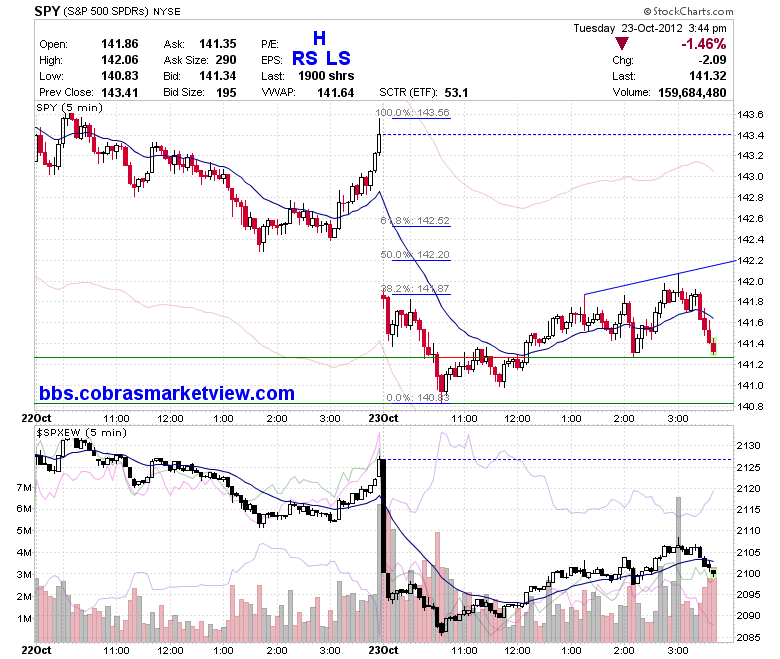780x659 pixels.
Task: Click the Prev Close value 143.41
Action: click(120, 92)
